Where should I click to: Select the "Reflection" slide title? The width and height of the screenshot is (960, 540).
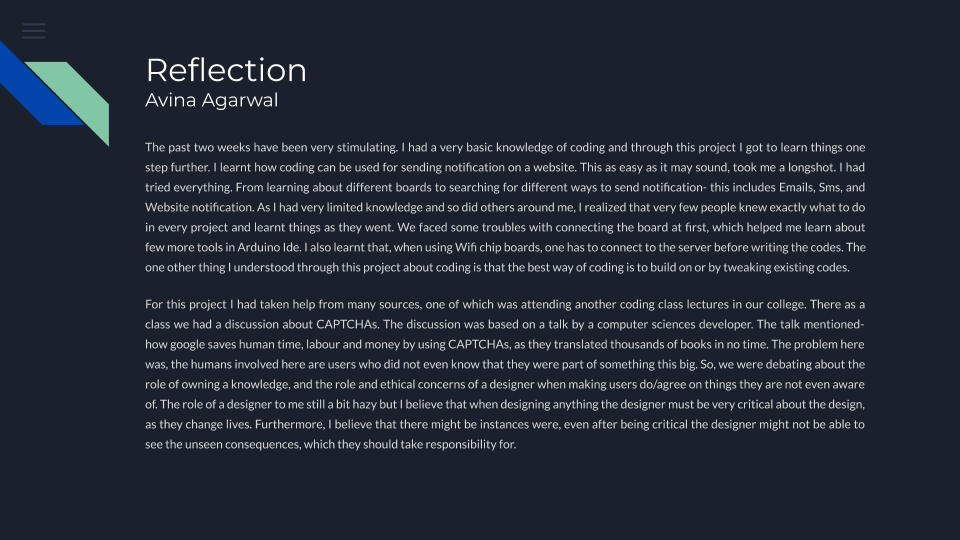pyautogui.click(x=226, y=70)
